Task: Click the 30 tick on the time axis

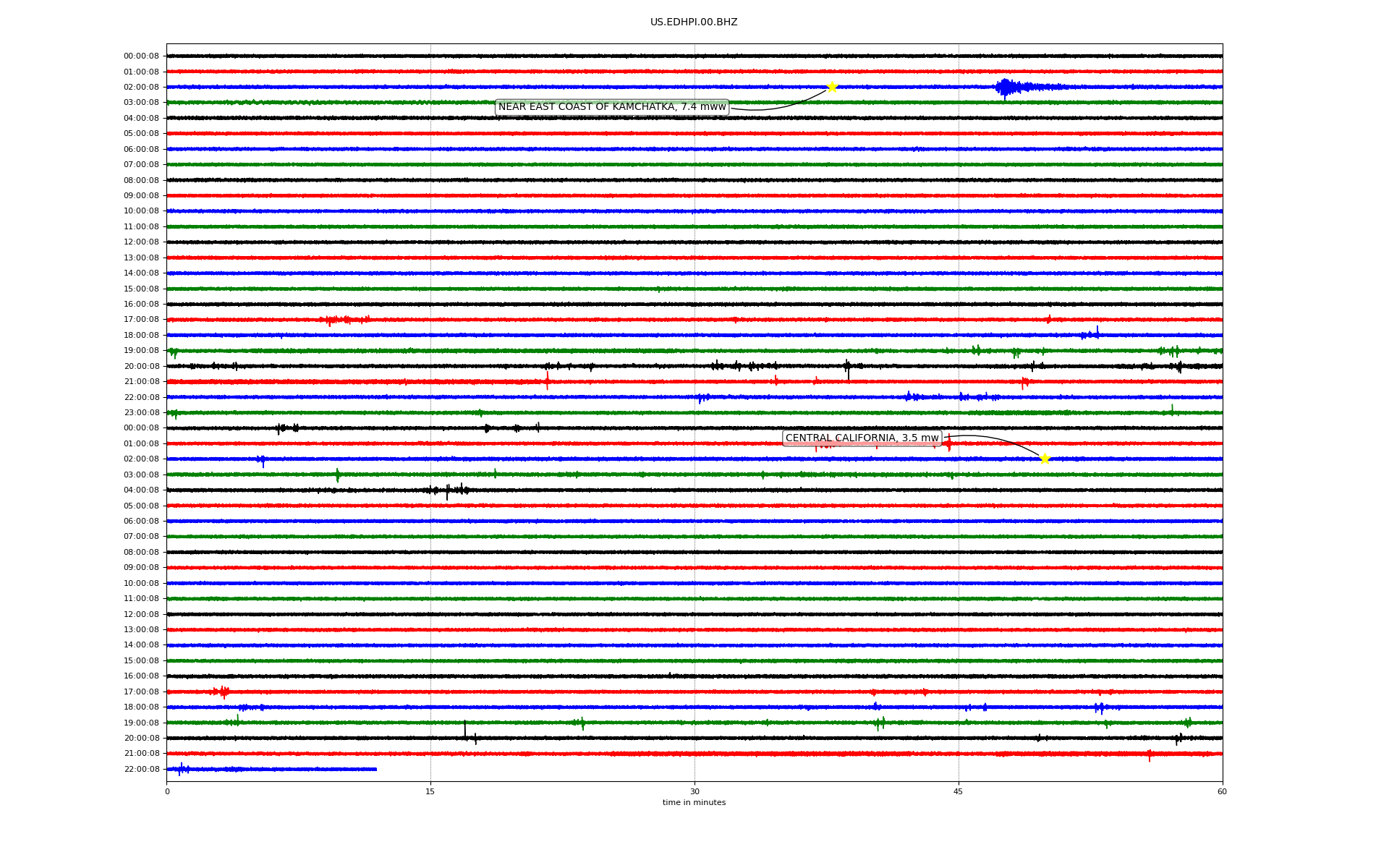Action: pyautogui.click(x=694, y=791)
